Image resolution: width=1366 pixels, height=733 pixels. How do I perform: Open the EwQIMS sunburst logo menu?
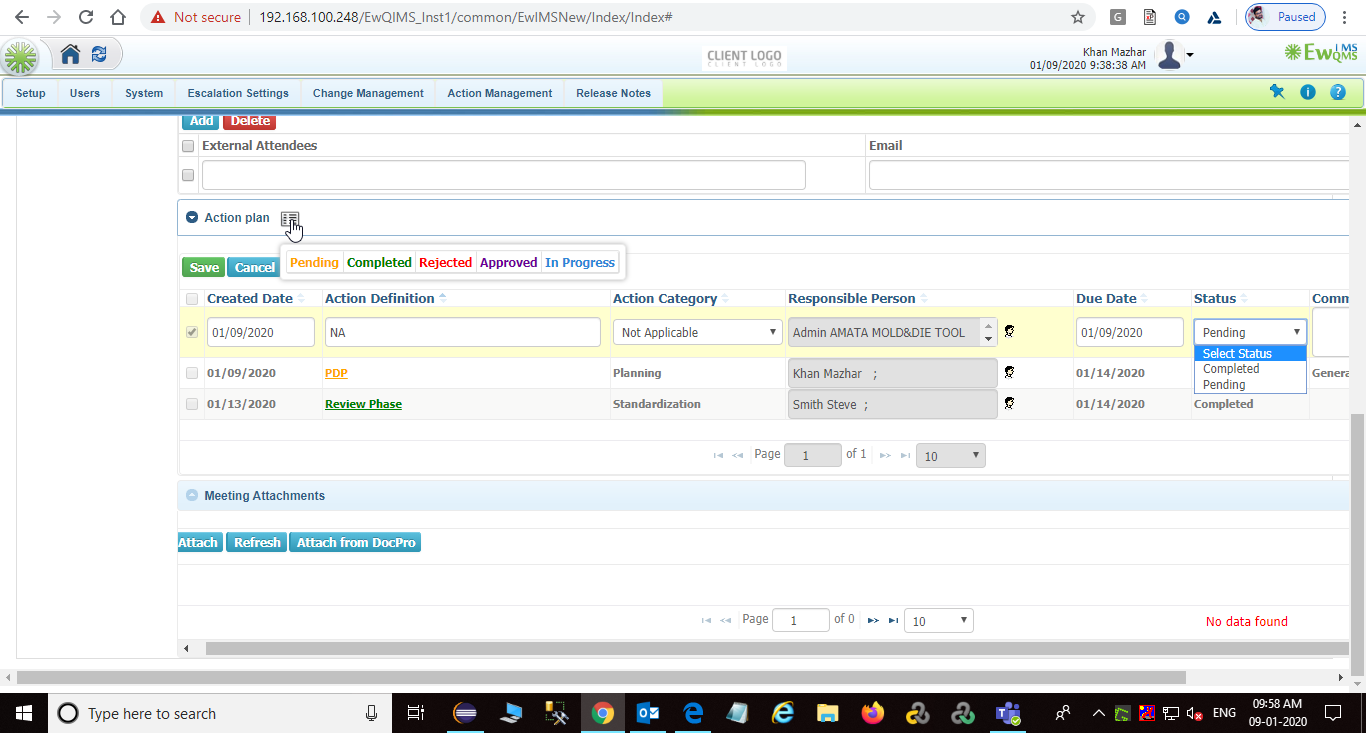[x=20, y=58]
